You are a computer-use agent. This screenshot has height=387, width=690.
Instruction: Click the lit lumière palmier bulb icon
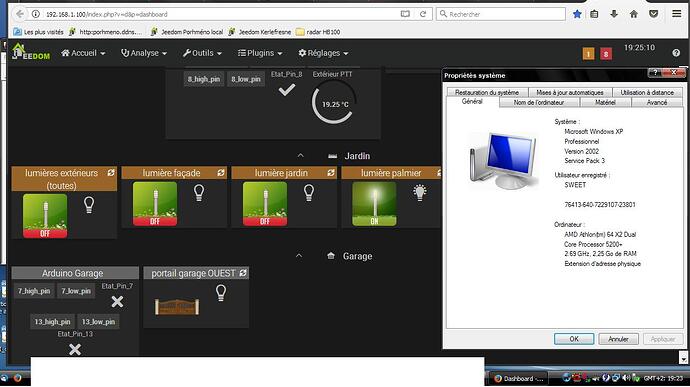[420, 192]
